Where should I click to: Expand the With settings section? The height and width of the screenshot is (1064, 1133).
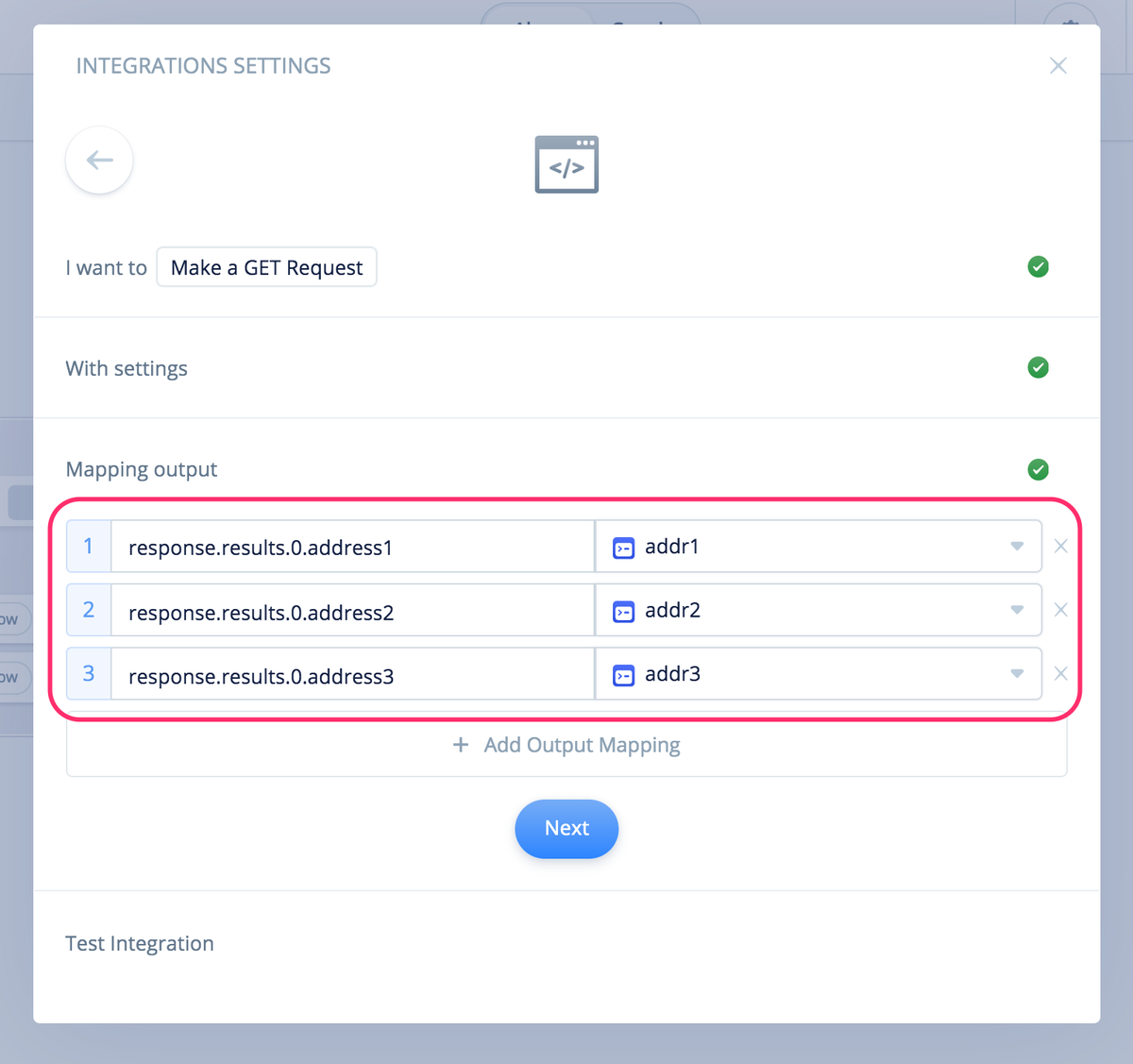point(566,367)
